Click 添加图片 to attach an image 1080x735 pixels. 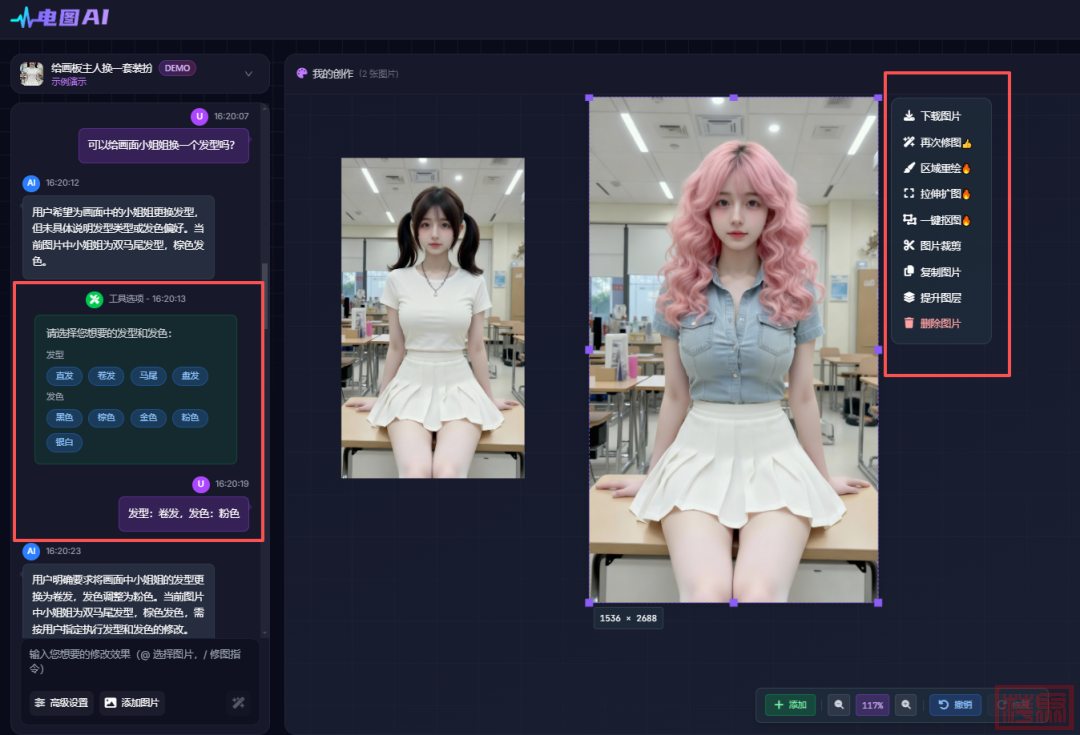(133, 703)
